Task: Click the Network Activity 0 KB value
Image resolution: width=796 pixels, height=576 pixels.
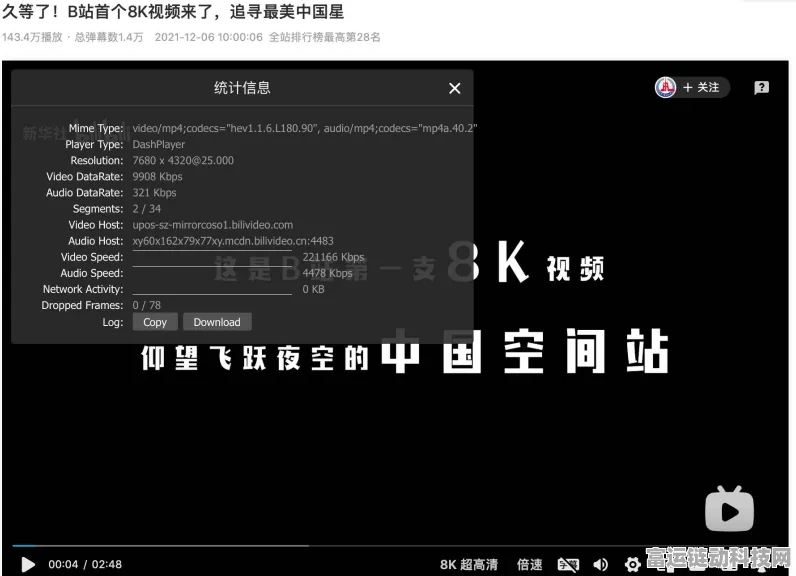Action: 313,289
